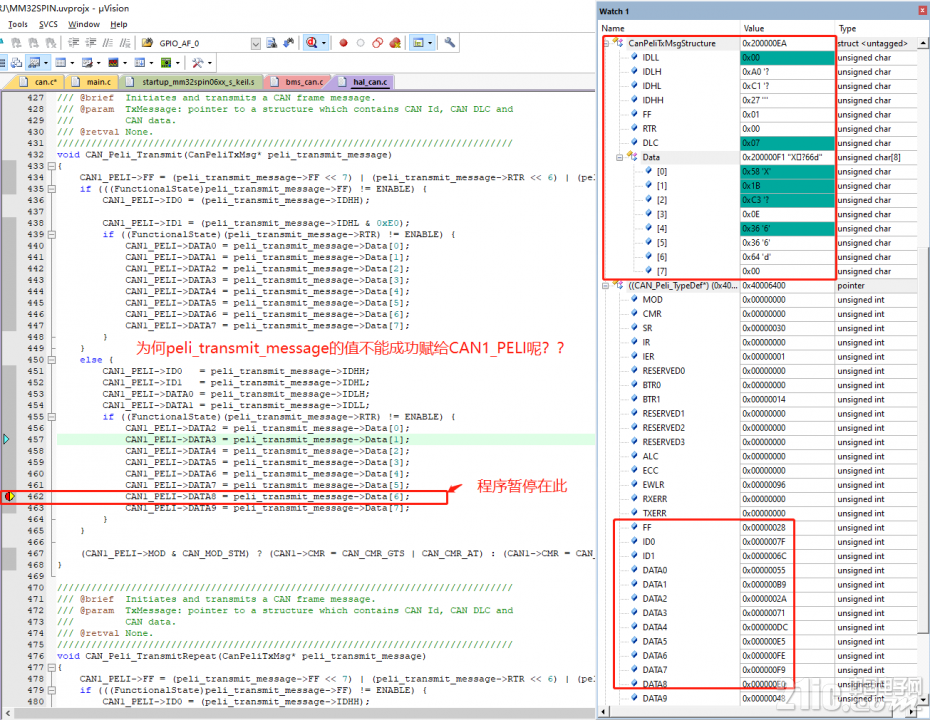Click the Find icon right of search box

tap(272, 43)
